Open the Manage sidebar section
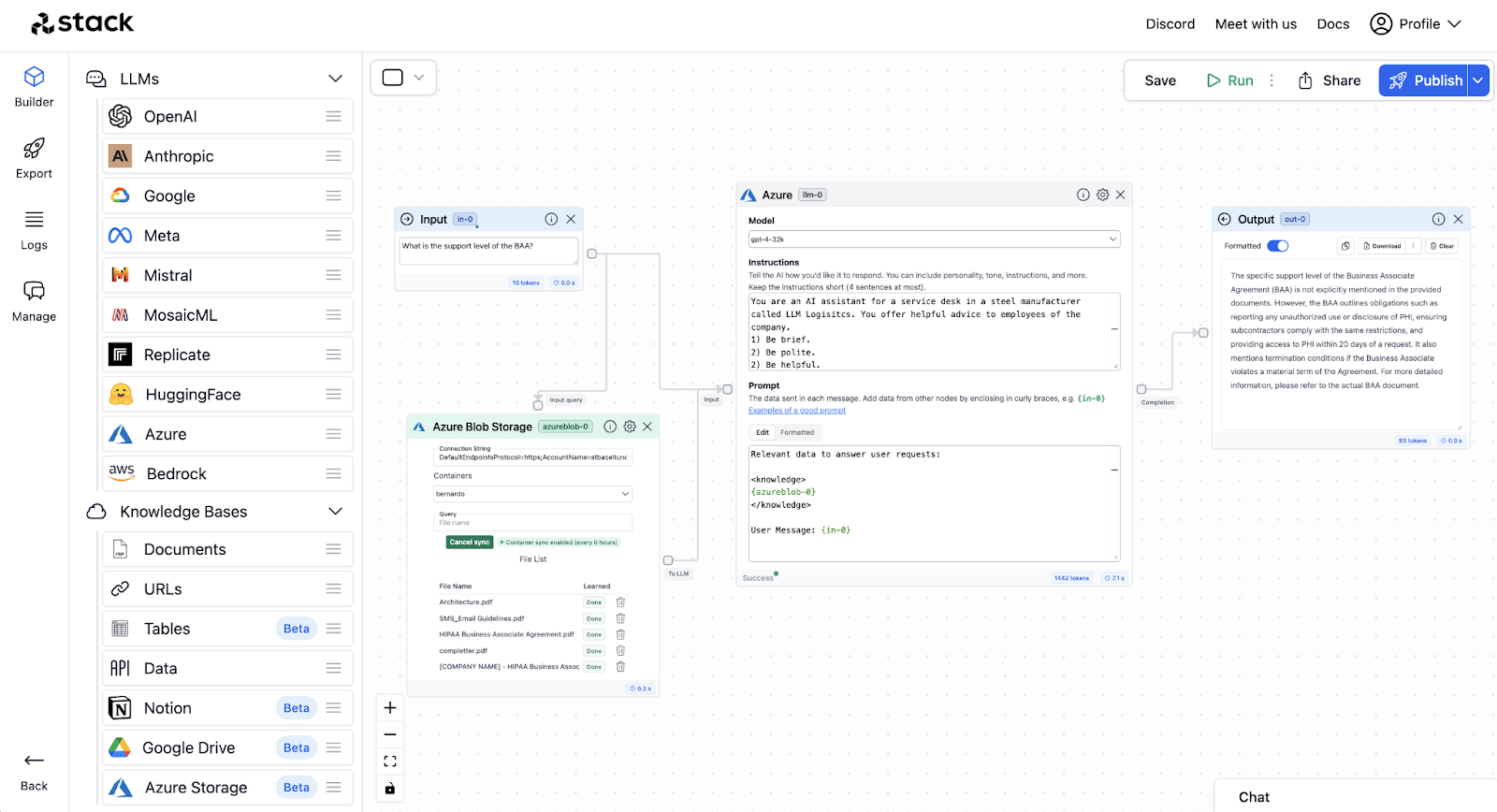 point(34,301)
